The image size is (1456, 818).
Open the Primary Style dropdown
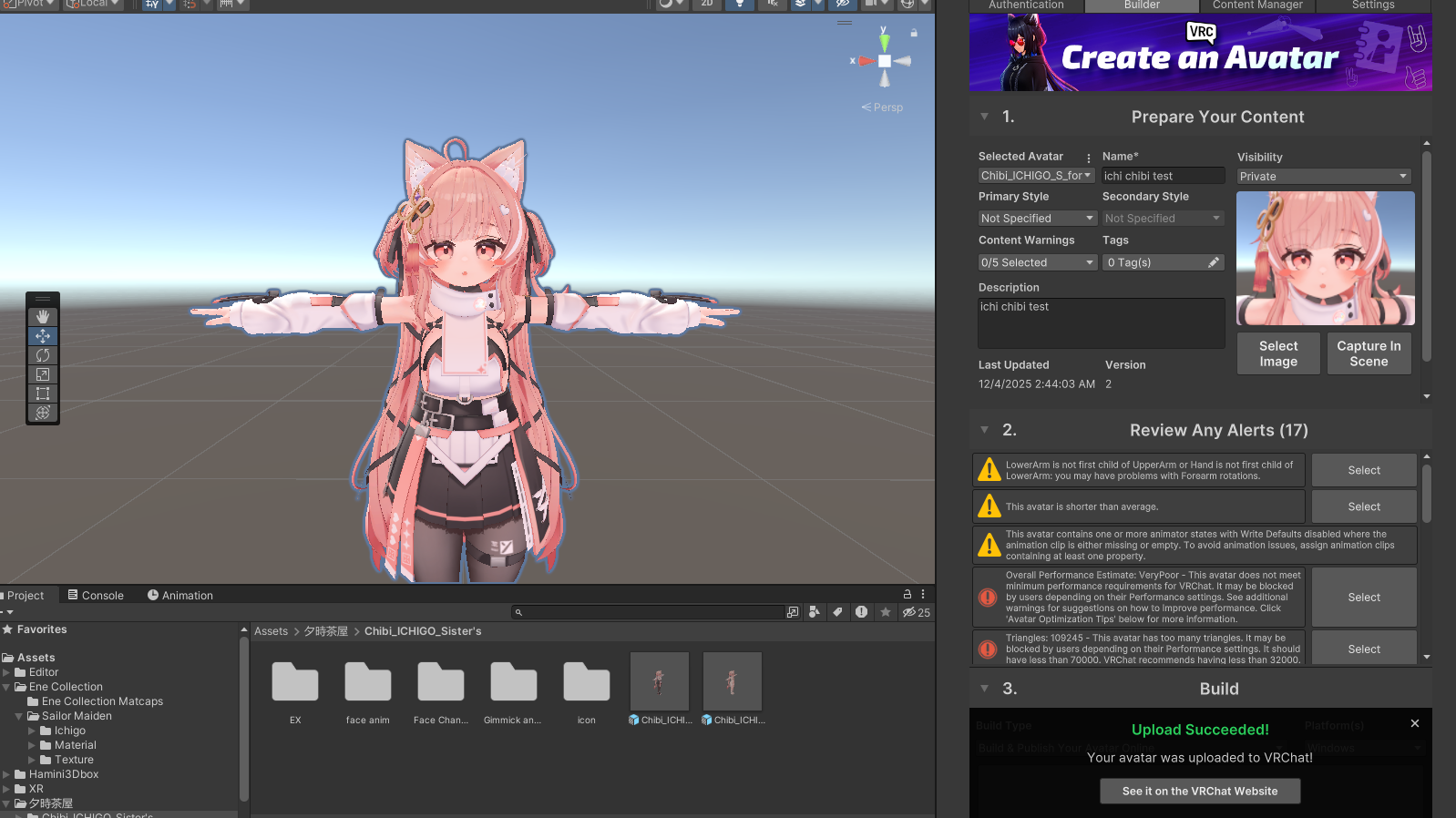1037,219
